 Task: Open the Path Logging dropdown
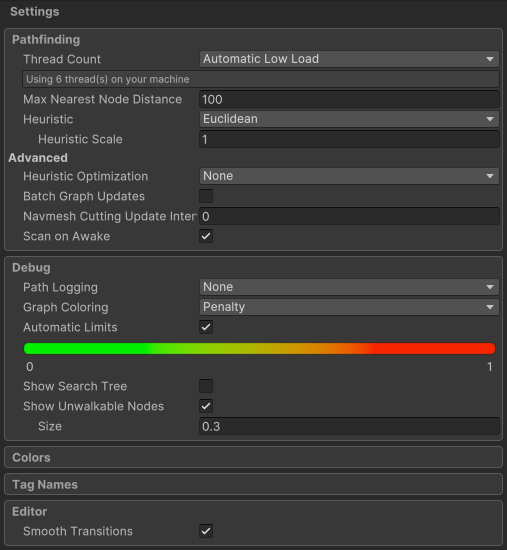pyautogui.click(x=349, y=287)
